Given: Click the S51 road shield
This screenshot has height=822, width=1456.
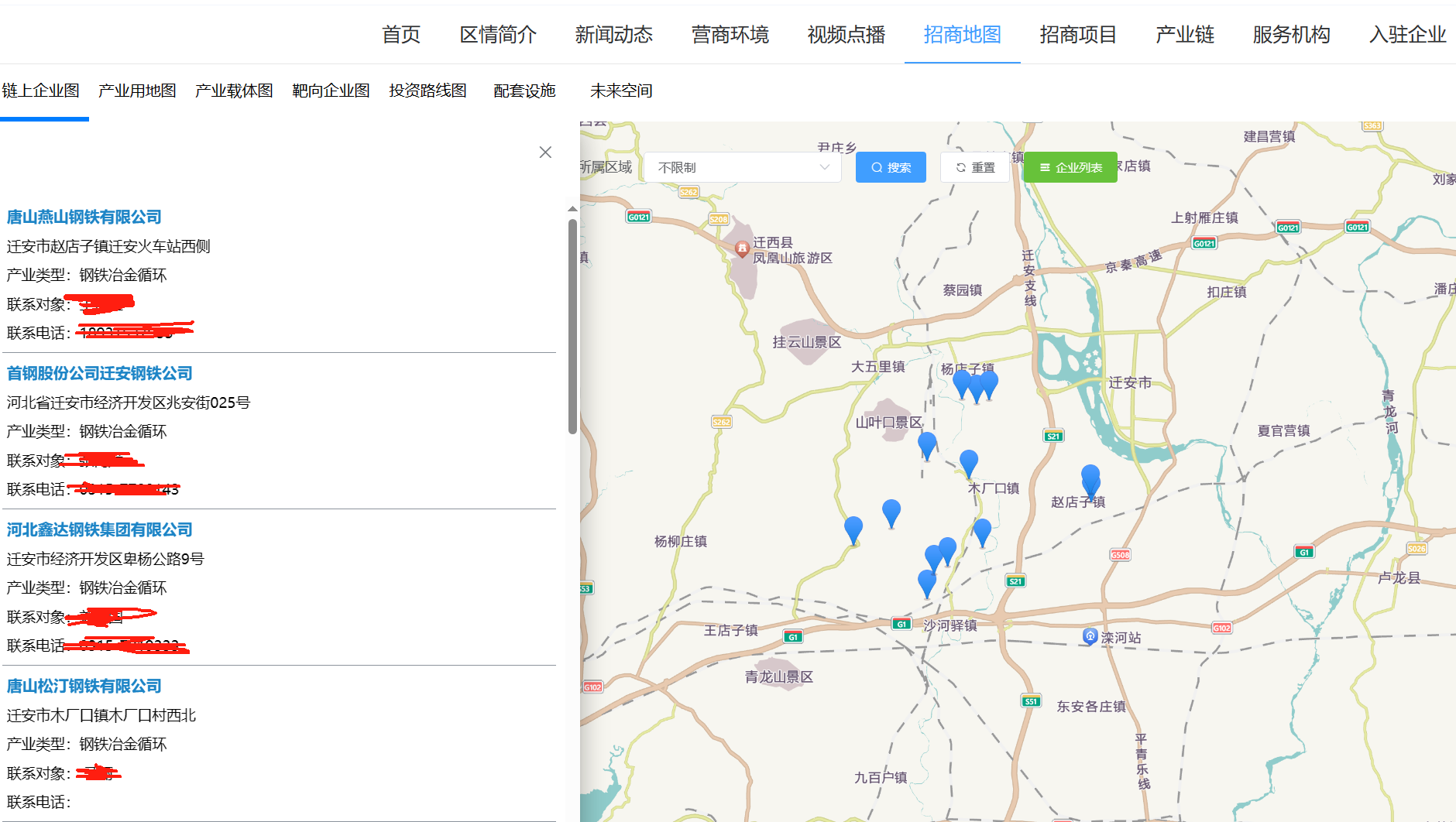Looking at the screenshot, I should pyautogui.click(x=1031, y=701).
